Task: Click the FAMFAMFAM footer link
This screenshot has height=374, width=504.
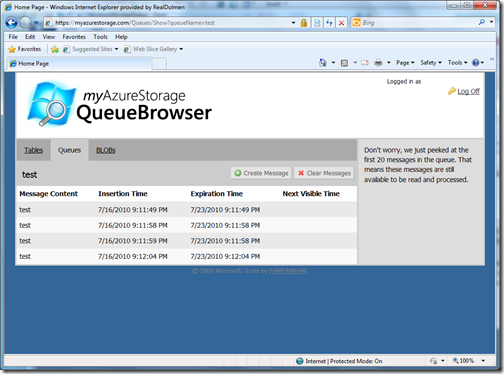Action: coord(288,271)
